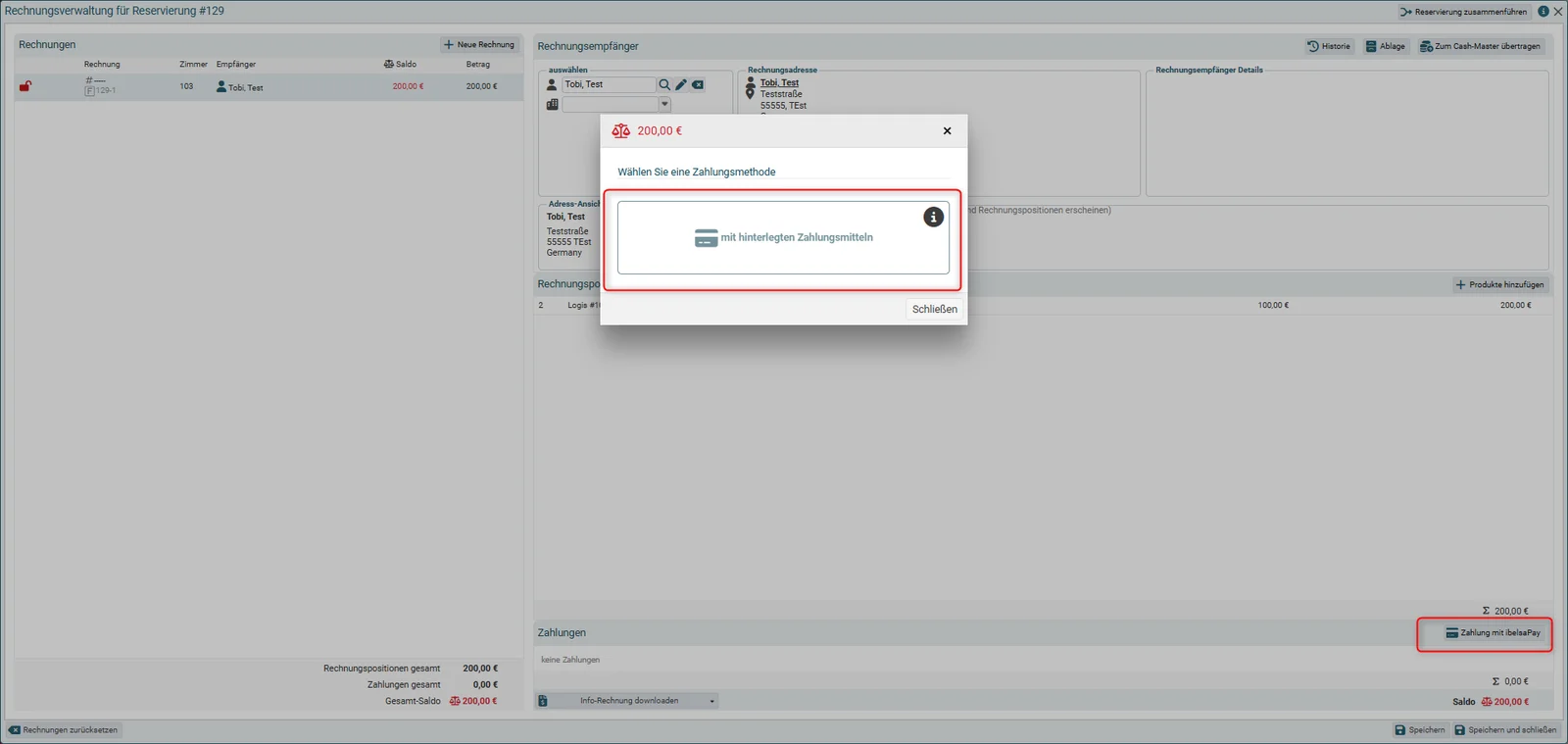Image resolution: width=1568 pixels, height=744 pixels.
Task: Transfer to Cash-Master
Action: (1480, 46)
